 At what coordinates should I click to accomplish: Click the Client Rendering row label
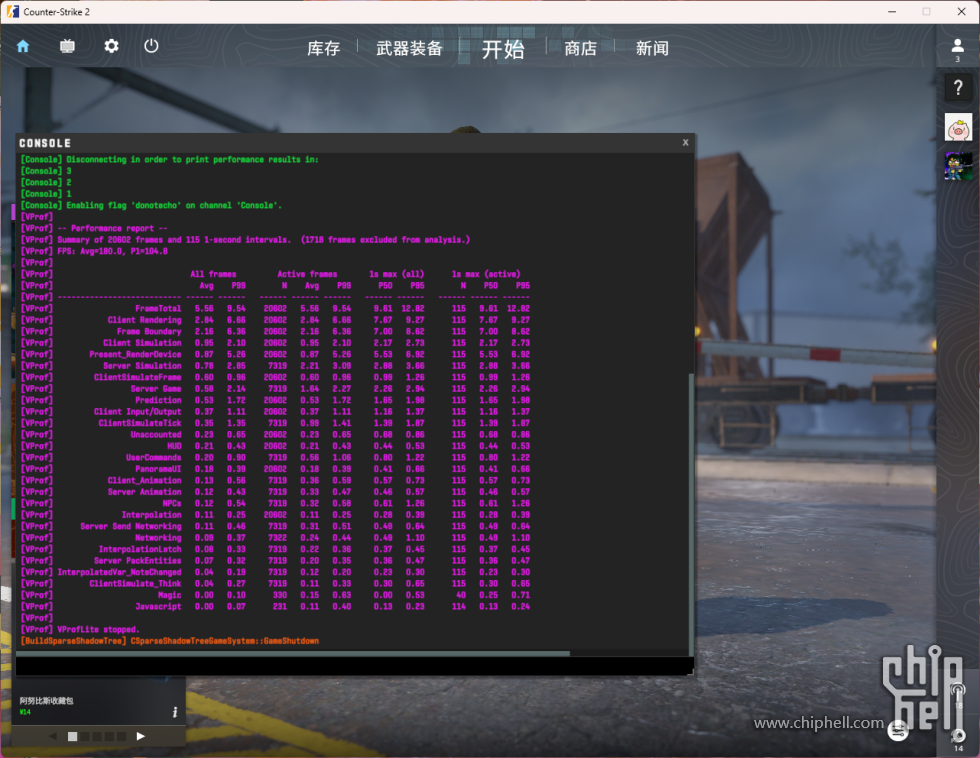[x=144, y=320]
